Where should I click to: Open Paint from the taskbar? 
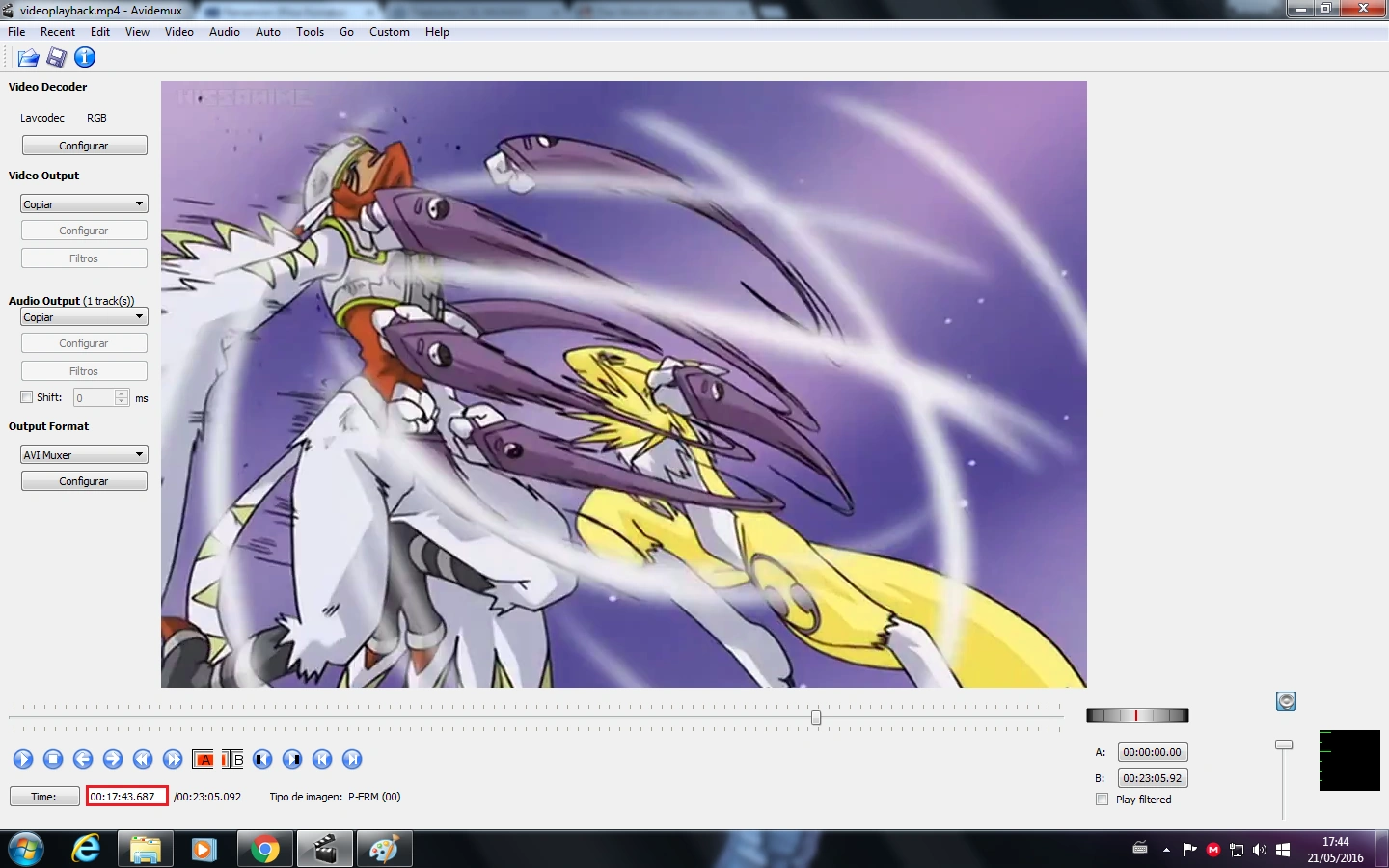click(x=384, y=850)
